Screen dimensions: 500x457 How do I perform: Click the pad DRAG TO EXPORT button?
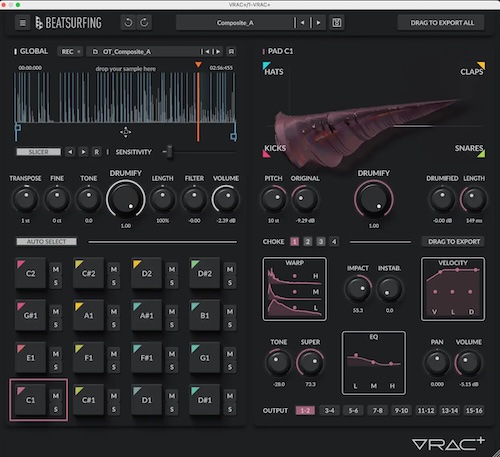click(454, 241)
